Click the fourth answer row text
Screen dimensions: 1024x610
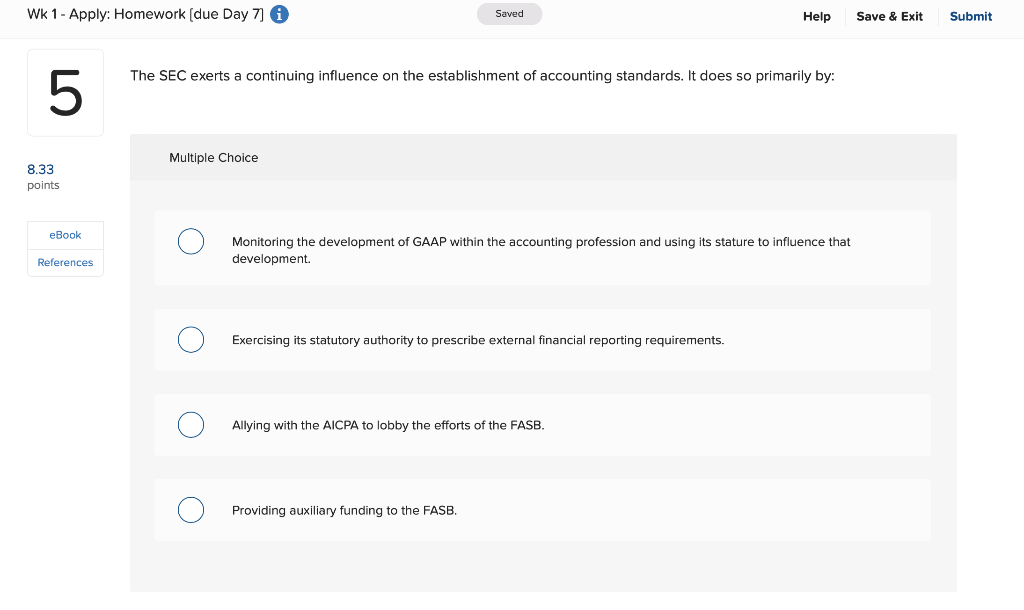click(x=344, y=510)
